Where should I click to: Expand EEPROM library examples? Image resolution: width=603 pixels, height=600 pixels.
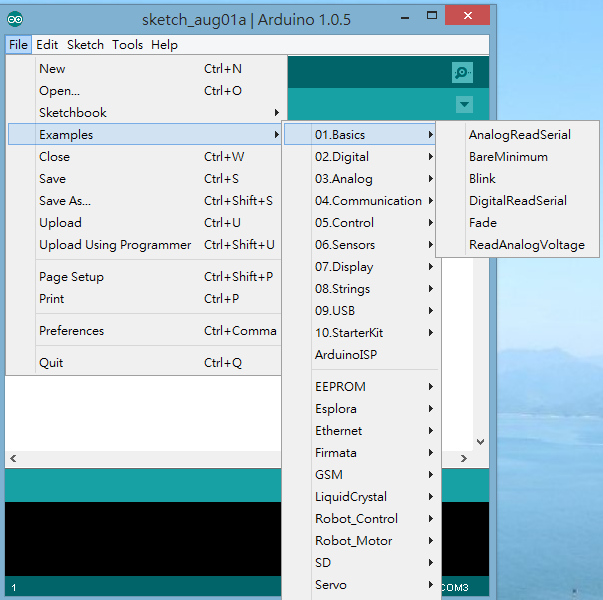pyautogui.click(x=361, y=387)
